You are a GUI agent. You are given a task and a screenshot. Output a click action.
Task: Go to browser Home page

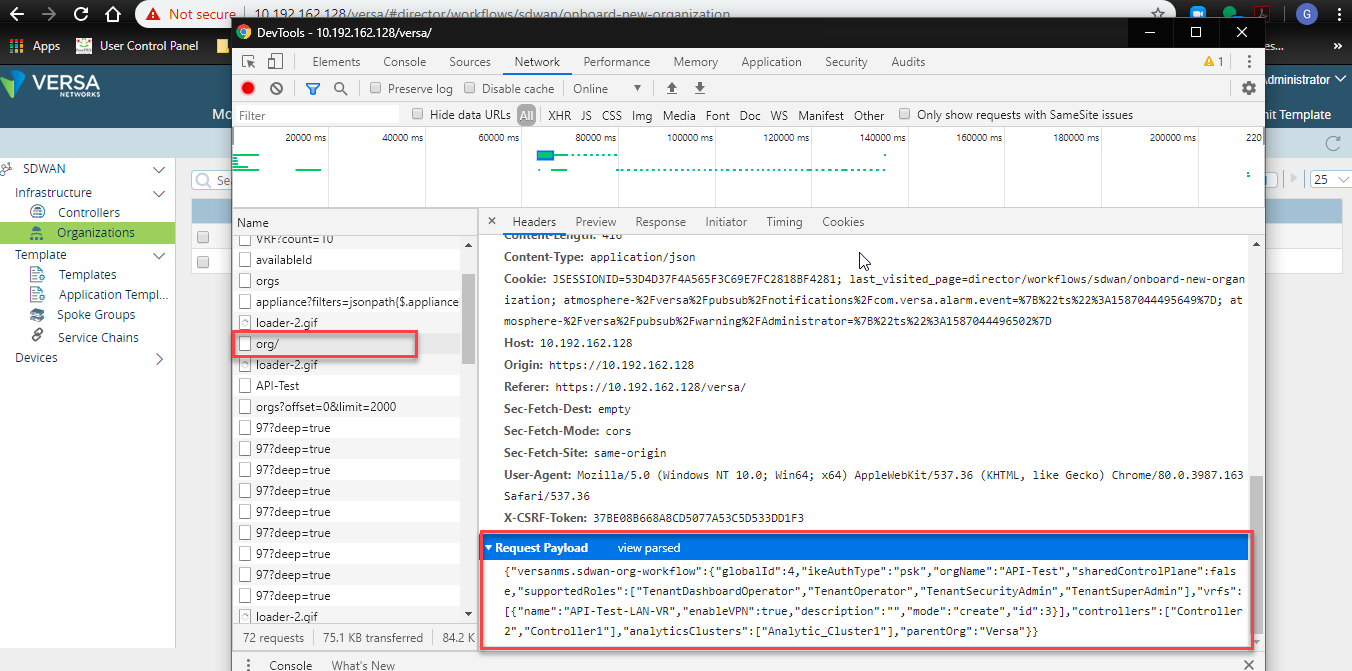point(113,14)
